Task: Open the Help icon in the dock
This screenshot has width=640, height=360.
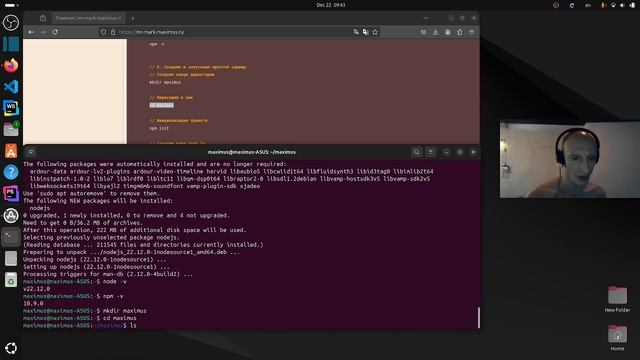Action: pos(11,172)
